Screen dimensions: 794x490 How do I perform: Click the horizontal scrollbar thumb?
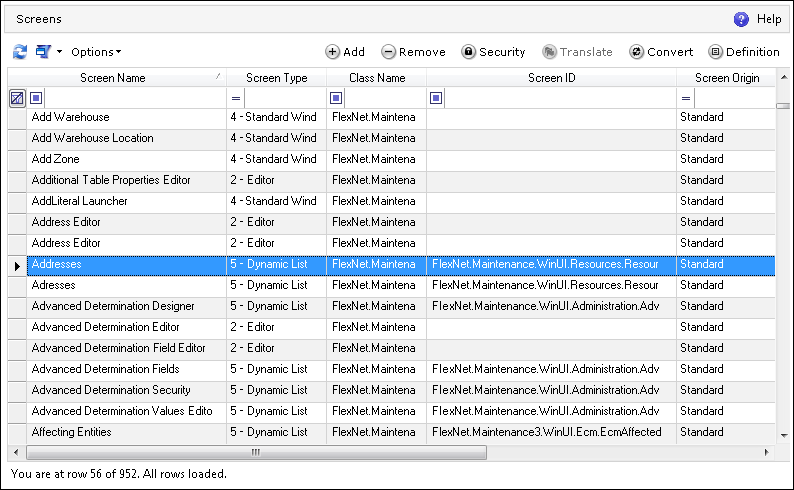tap(256, 452)
